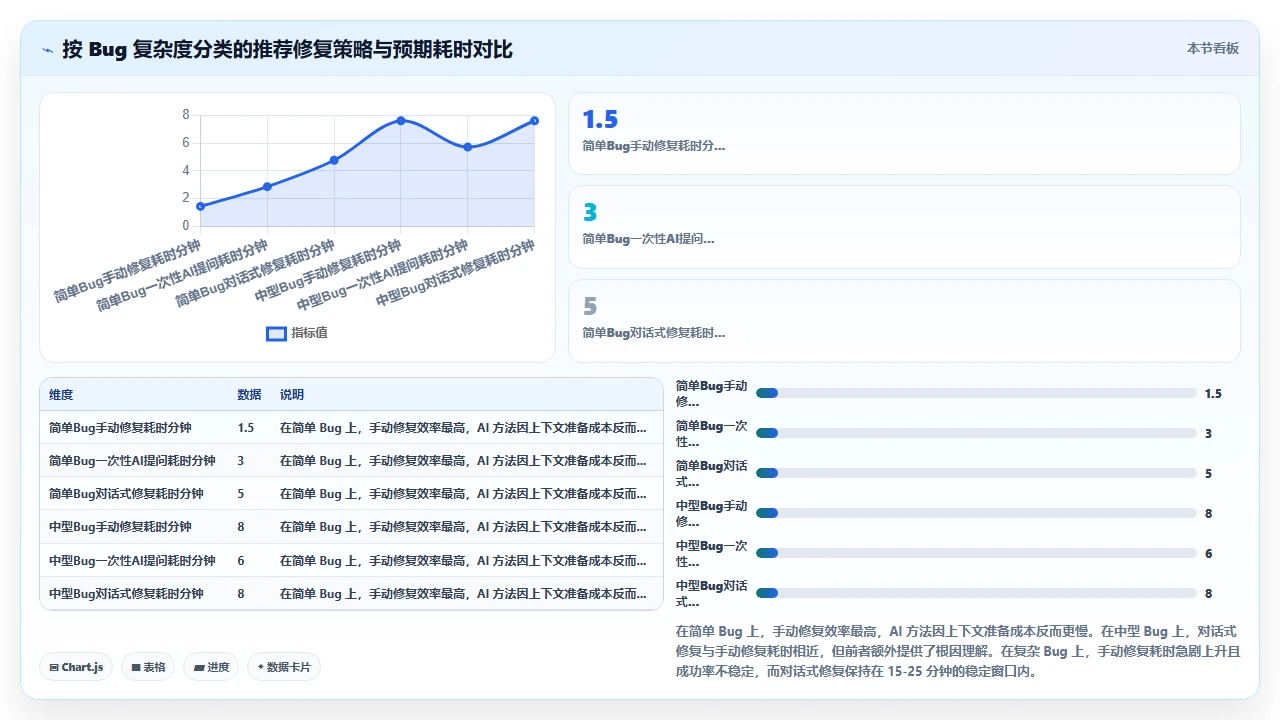This screenshot has width=1280, height=720.
Task: Click the progress value 6
Action: click(x=1209, y=554)
